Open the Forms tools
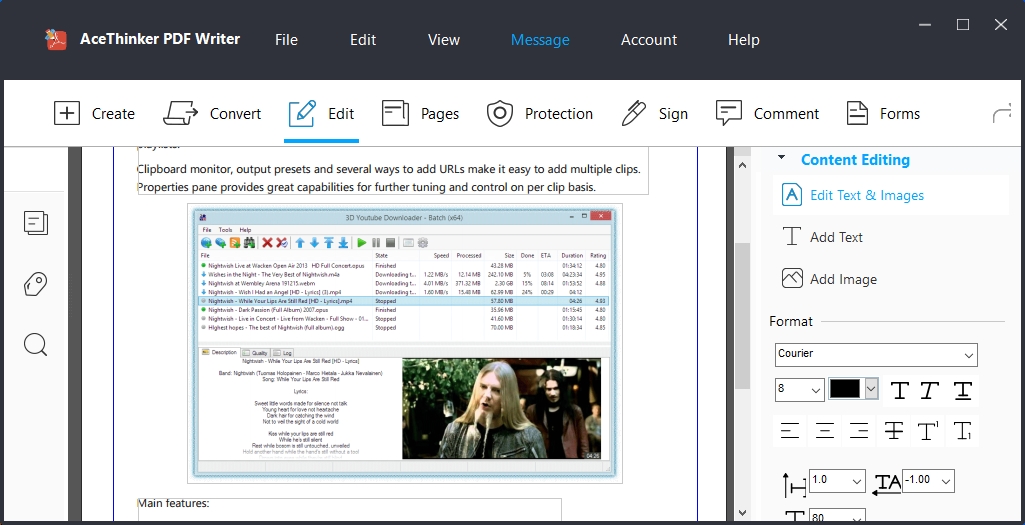The image size is (1025, 525). click(x=883, y=114)
